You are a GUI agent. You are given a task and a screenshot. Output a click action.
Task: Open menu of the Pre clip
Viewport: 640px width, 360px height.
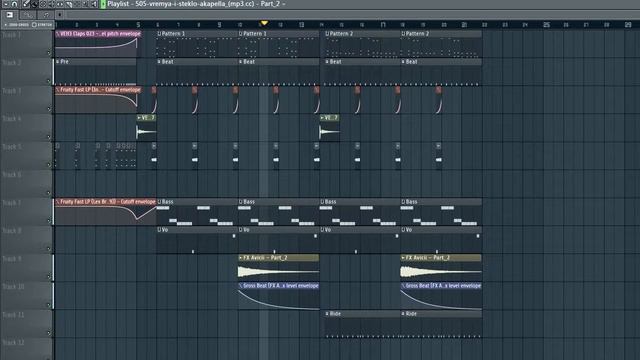click(58, 62)
